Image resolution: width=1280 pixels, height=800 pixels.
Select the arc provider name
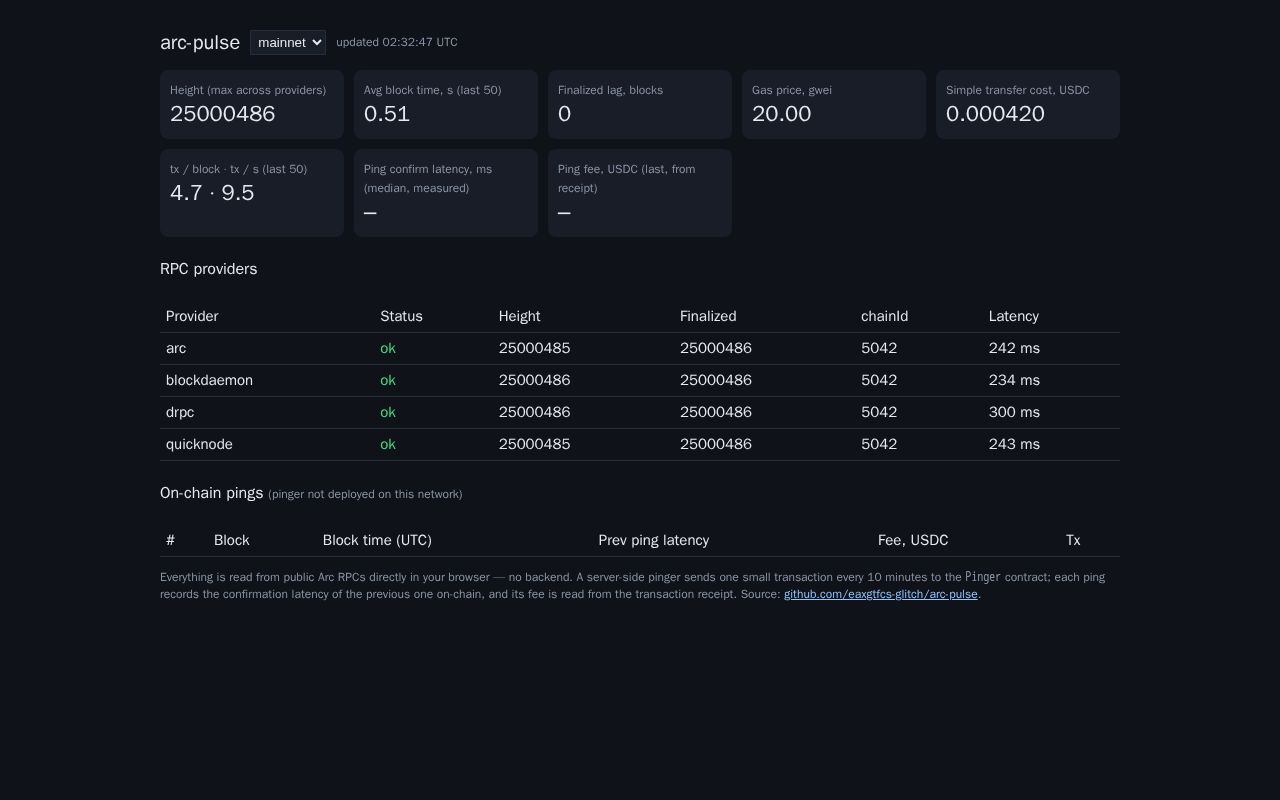click(x=176, y=348)
